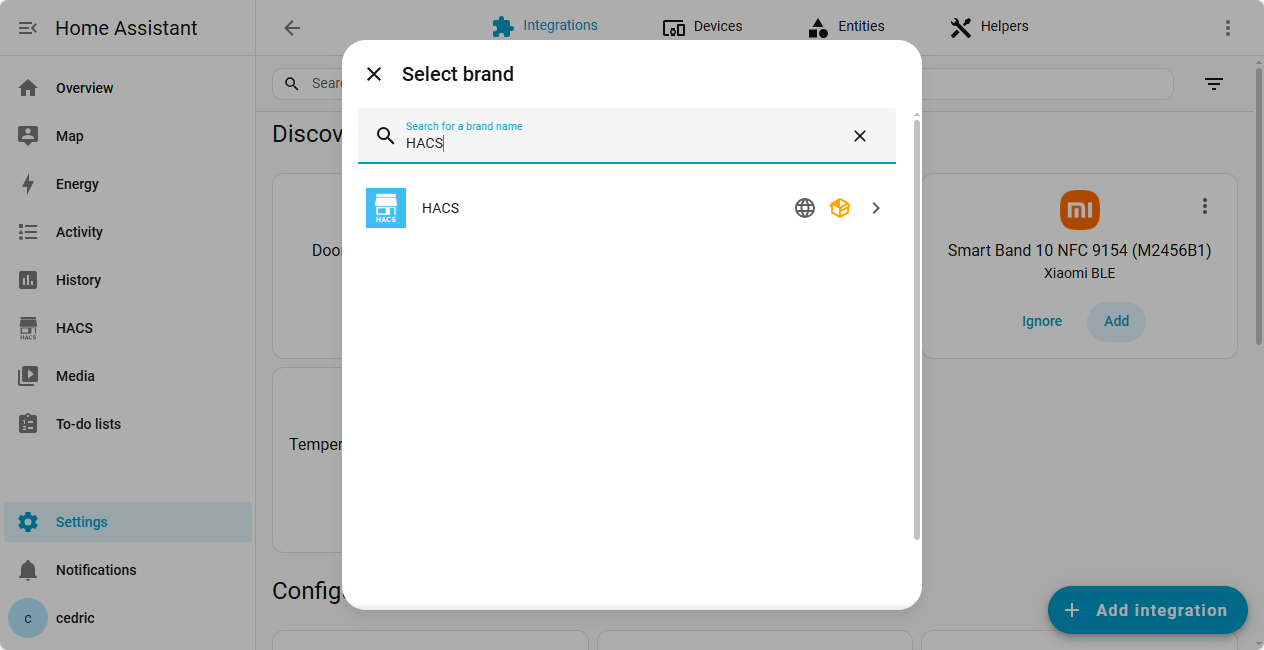Image resolution: width=1264 pixels, height=650 pixels.
Task: Switch to the Helpers tab
Action: point(989,27)
